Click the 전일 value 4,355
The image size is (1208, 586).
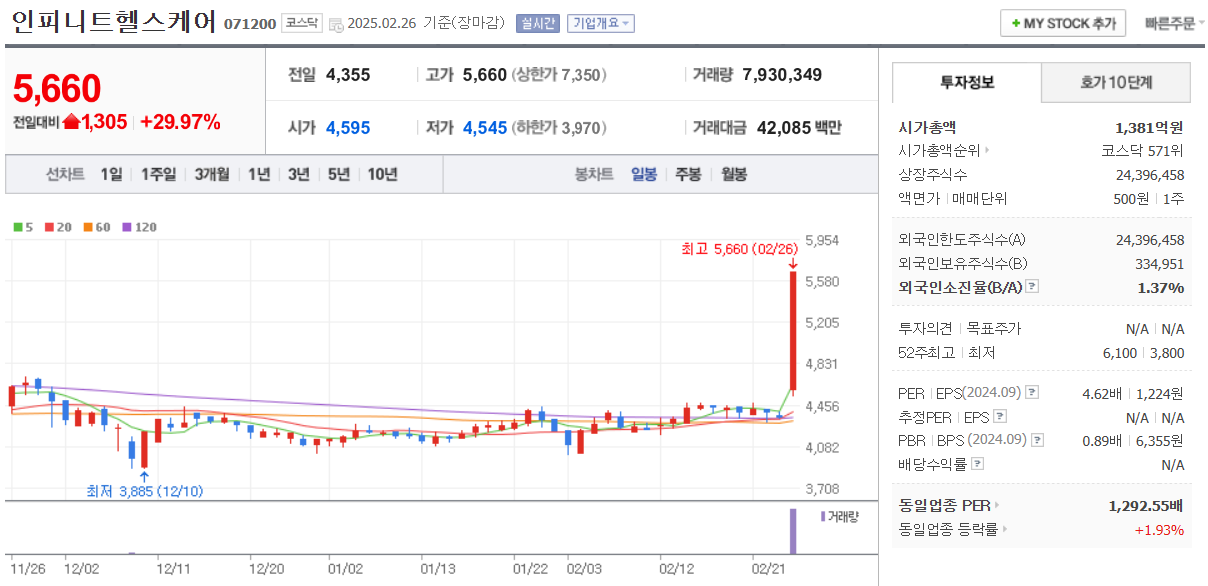pyautogui.click(x=348, y=75)
